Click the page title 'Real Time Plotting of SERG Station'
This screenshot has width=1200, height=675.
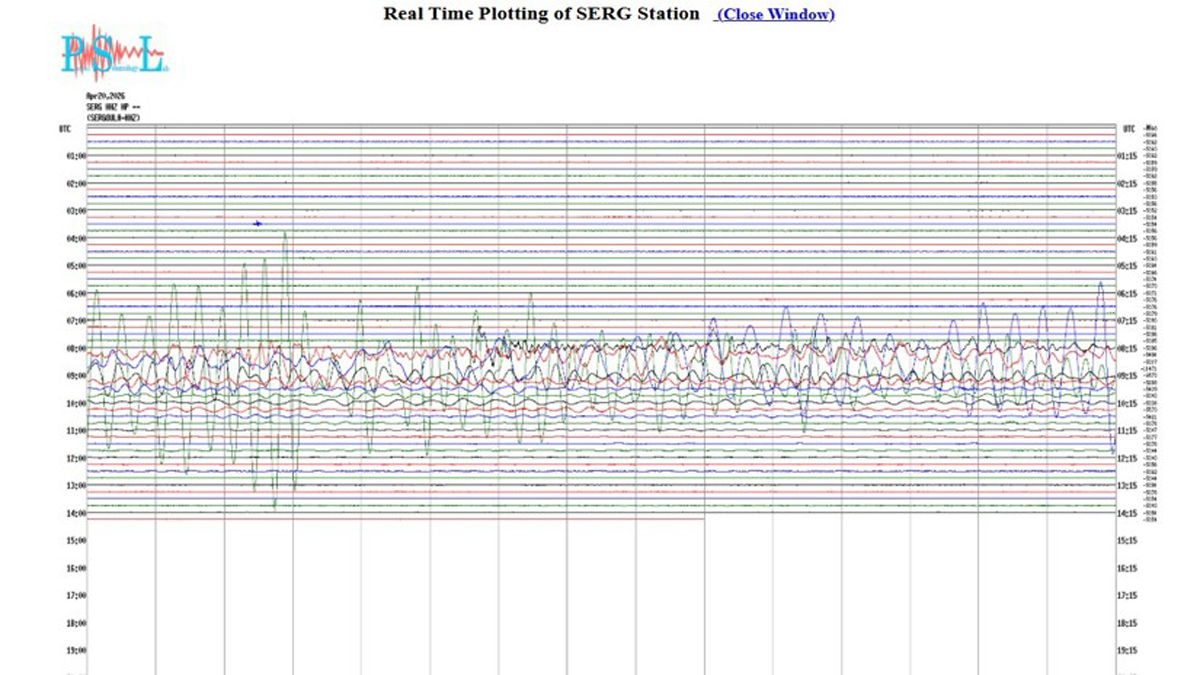pyautogui.click(x=541, y=14)
